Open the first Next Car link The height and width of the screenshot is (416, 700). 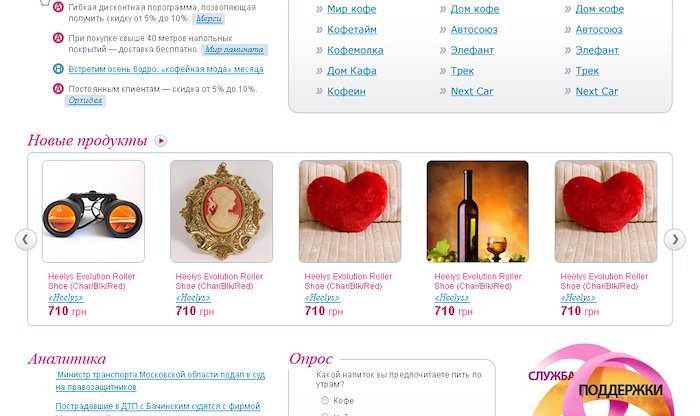pyautogui.click(x=472, y=91)
